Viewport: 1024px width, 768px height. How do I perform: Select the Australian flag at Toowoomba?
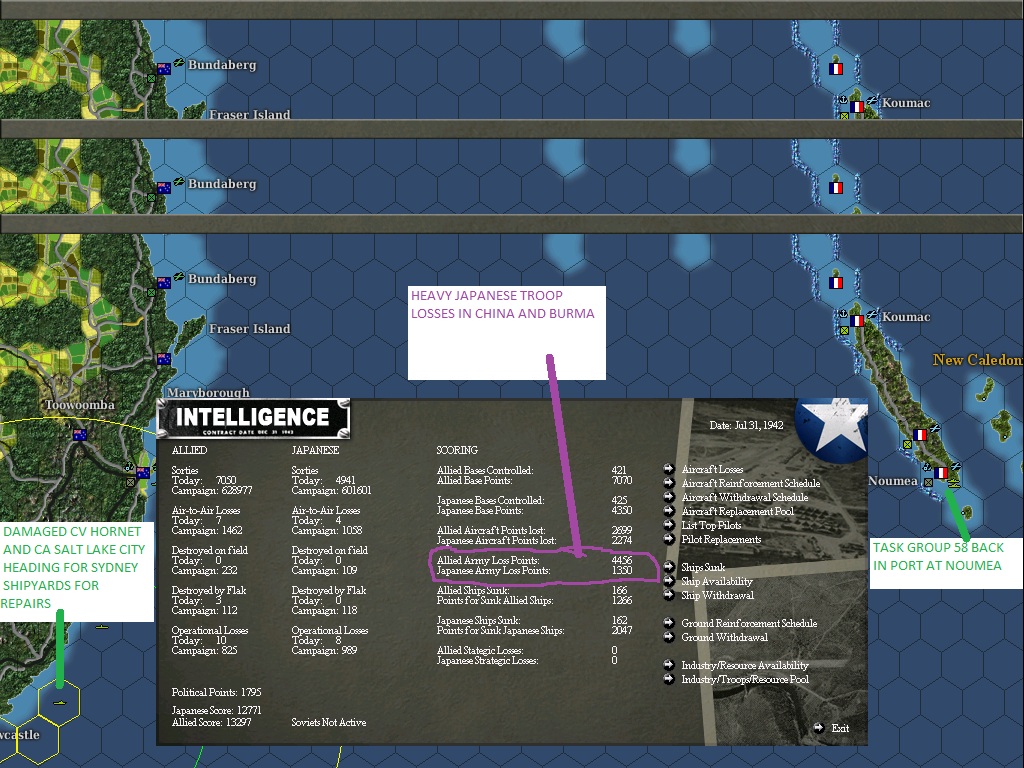(80, 435)
